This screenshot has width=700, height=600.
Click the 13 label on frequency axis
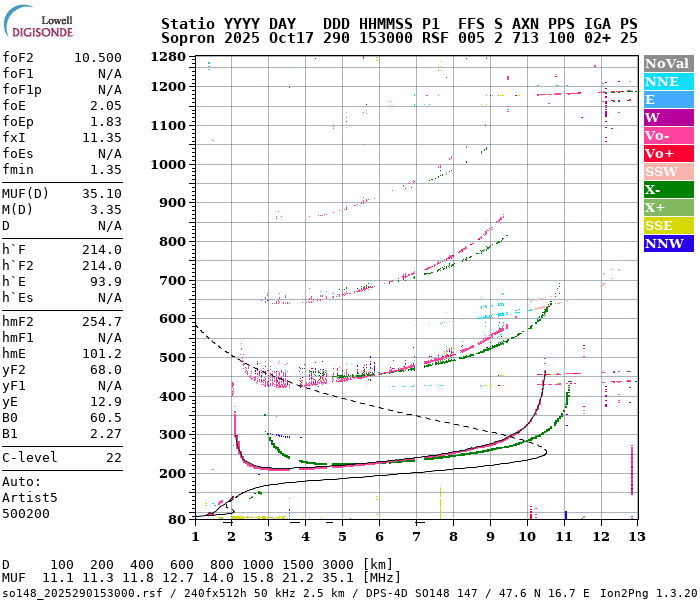[x=633, y=537]
